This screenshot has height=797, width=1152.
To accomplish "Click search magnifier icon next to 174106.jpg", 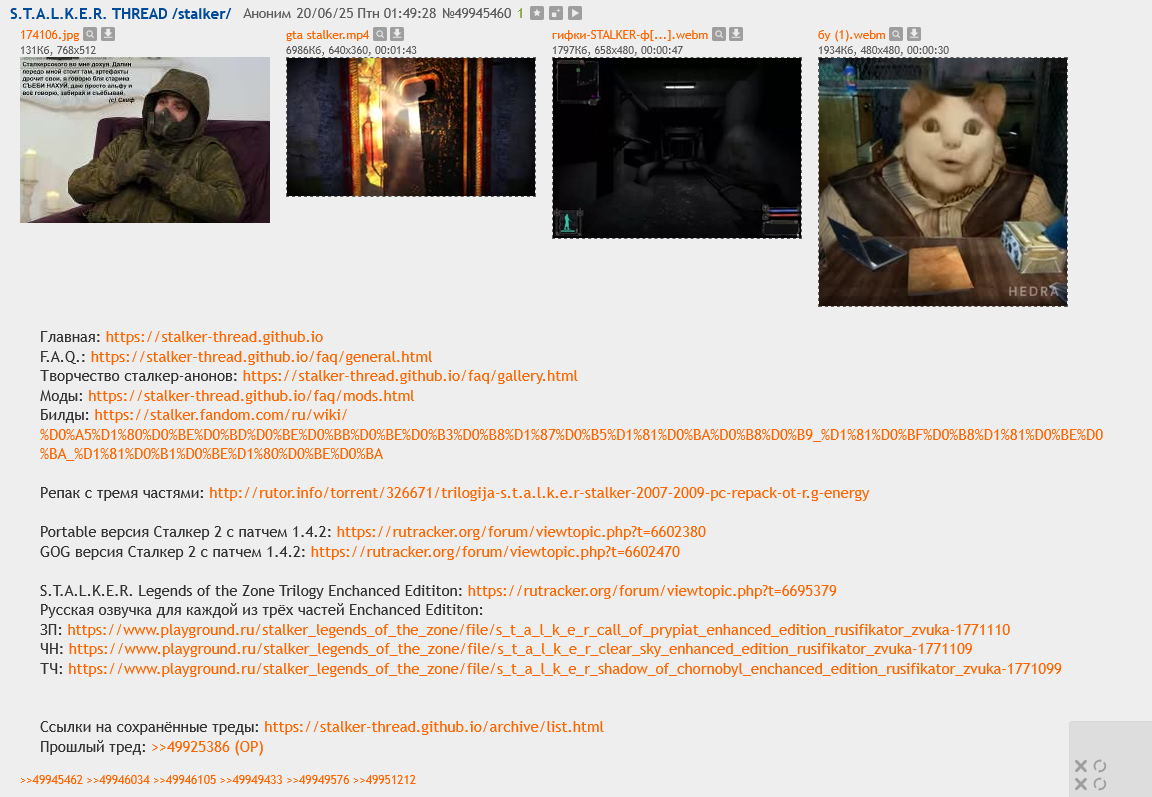I will point(90,34).
